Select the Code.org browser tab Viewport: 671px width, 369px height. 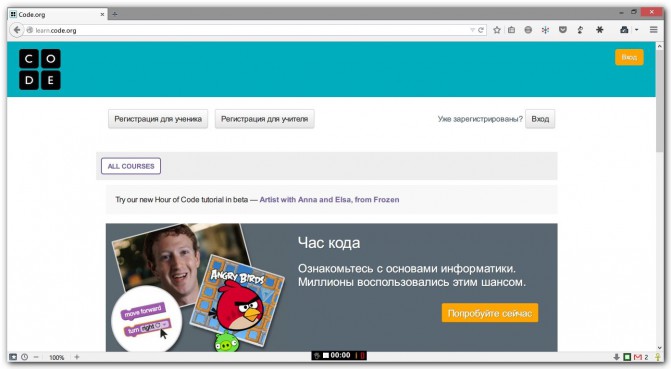pos(57,14)
